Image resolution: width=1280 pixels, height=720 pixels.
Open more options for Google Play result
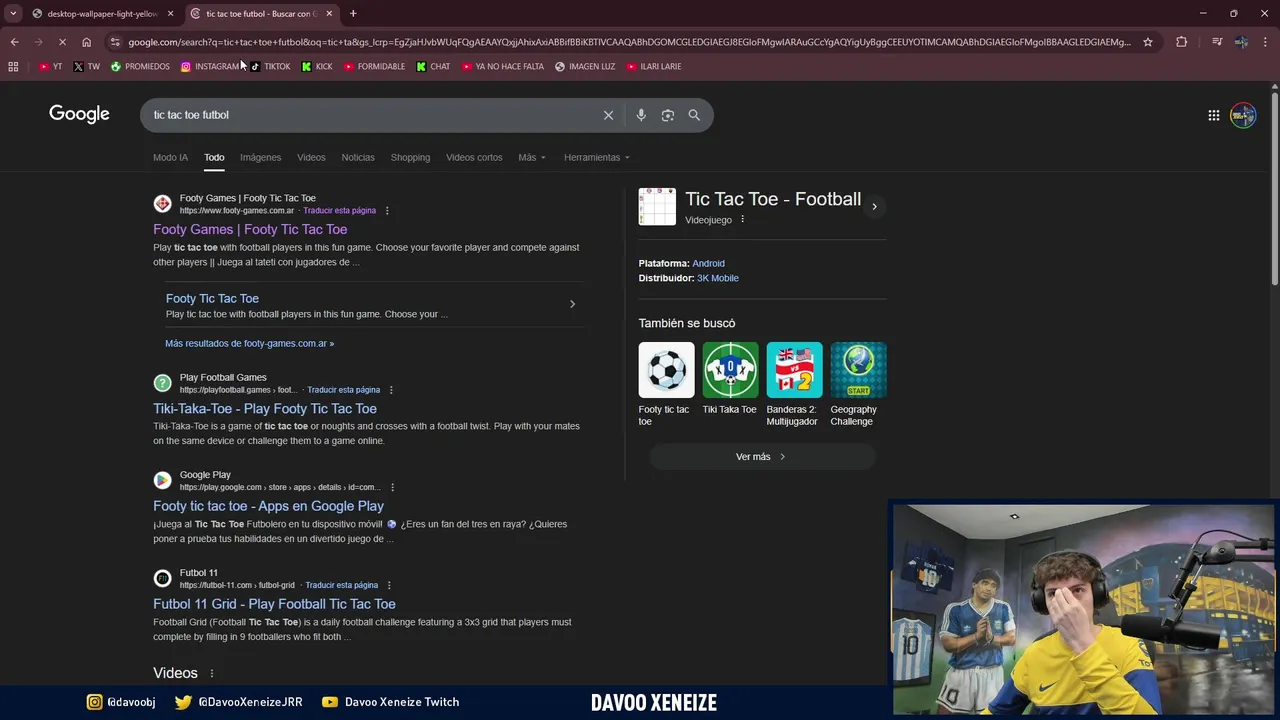(392, 487)
